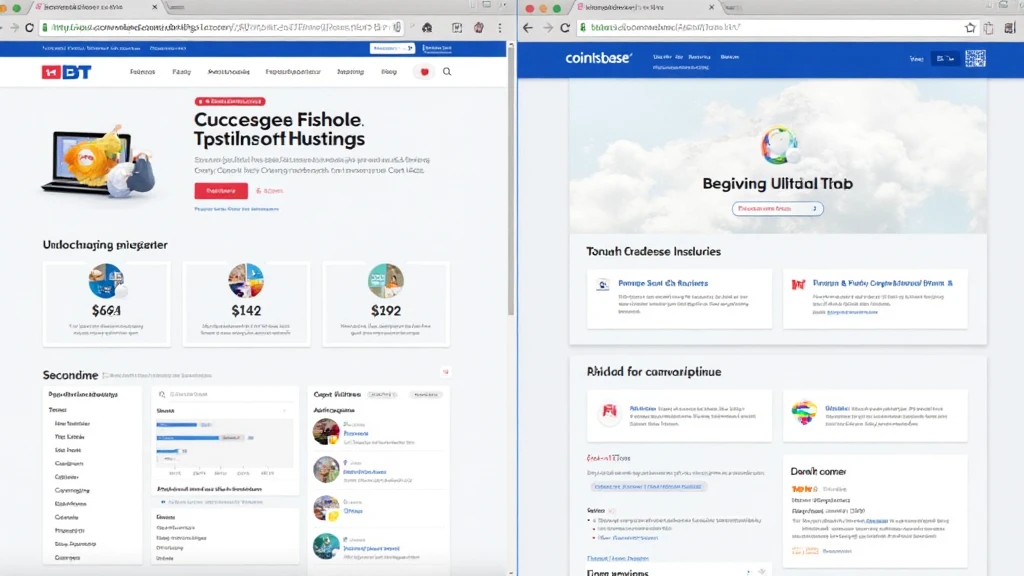
Task: Click the "Doralt comer" card heading
Action: click(818, 472)
